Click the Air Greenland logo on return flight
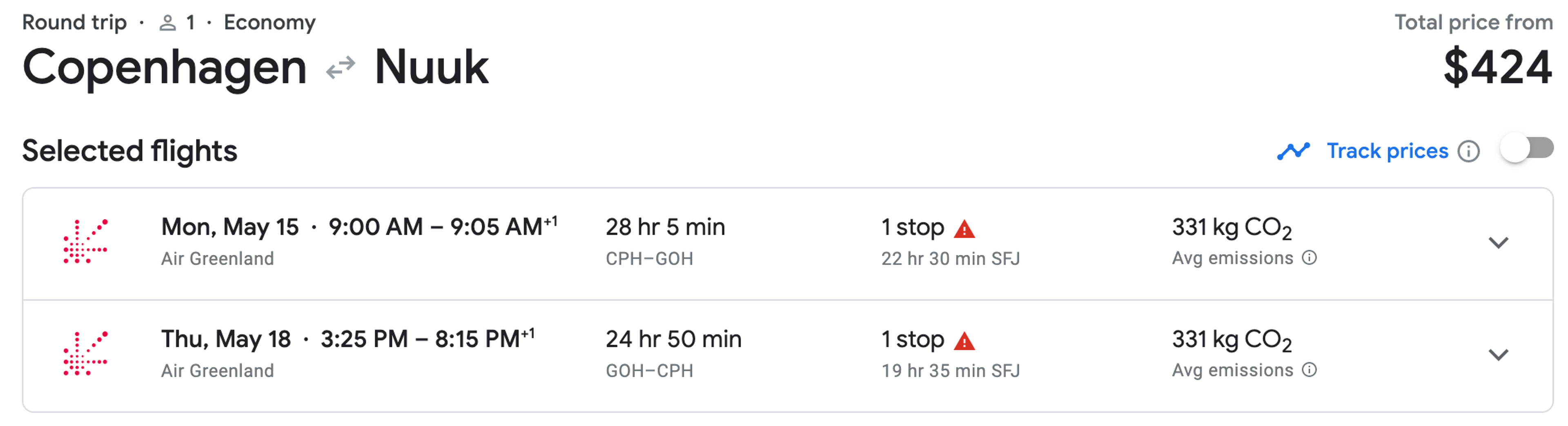This screenshot has height=426, width=1568. [85, 354]
